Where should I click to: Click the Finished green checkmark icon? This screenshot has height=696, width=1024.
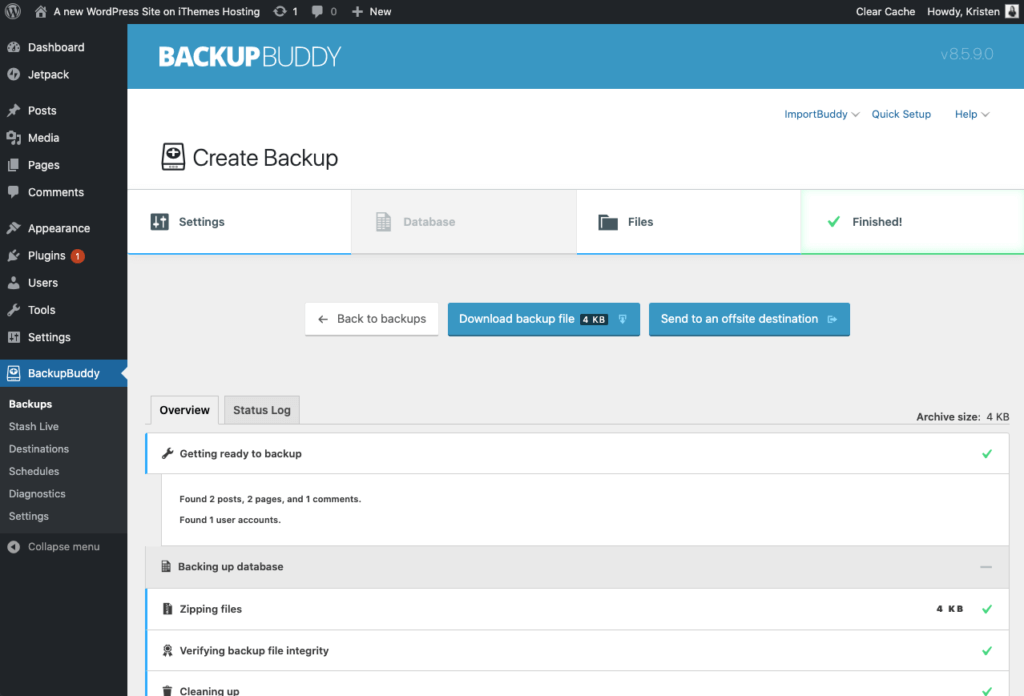pyautogui.click(x=834, y=221)
